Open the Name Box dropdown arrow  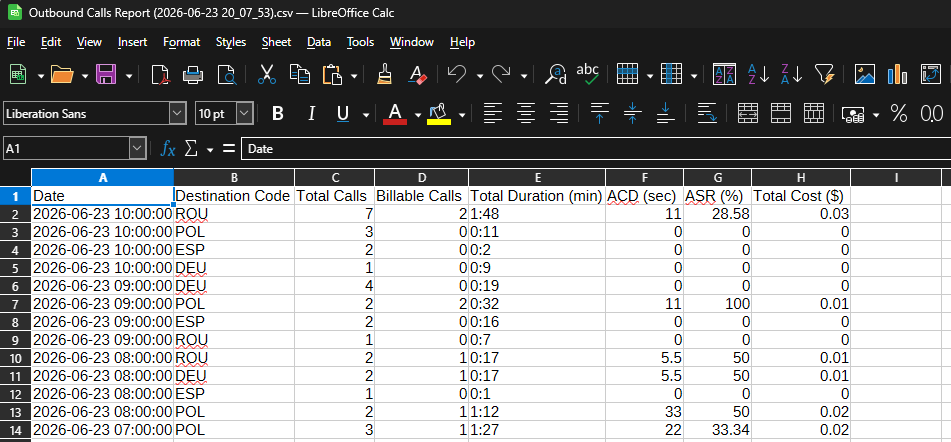coord(138,148)
